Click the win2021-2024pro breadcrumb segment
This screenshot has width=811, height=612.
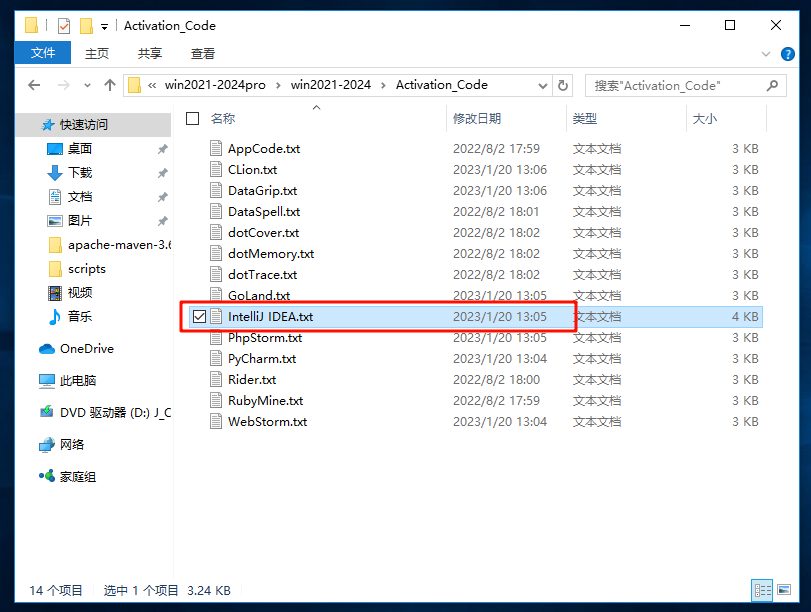tap(215, 85)
